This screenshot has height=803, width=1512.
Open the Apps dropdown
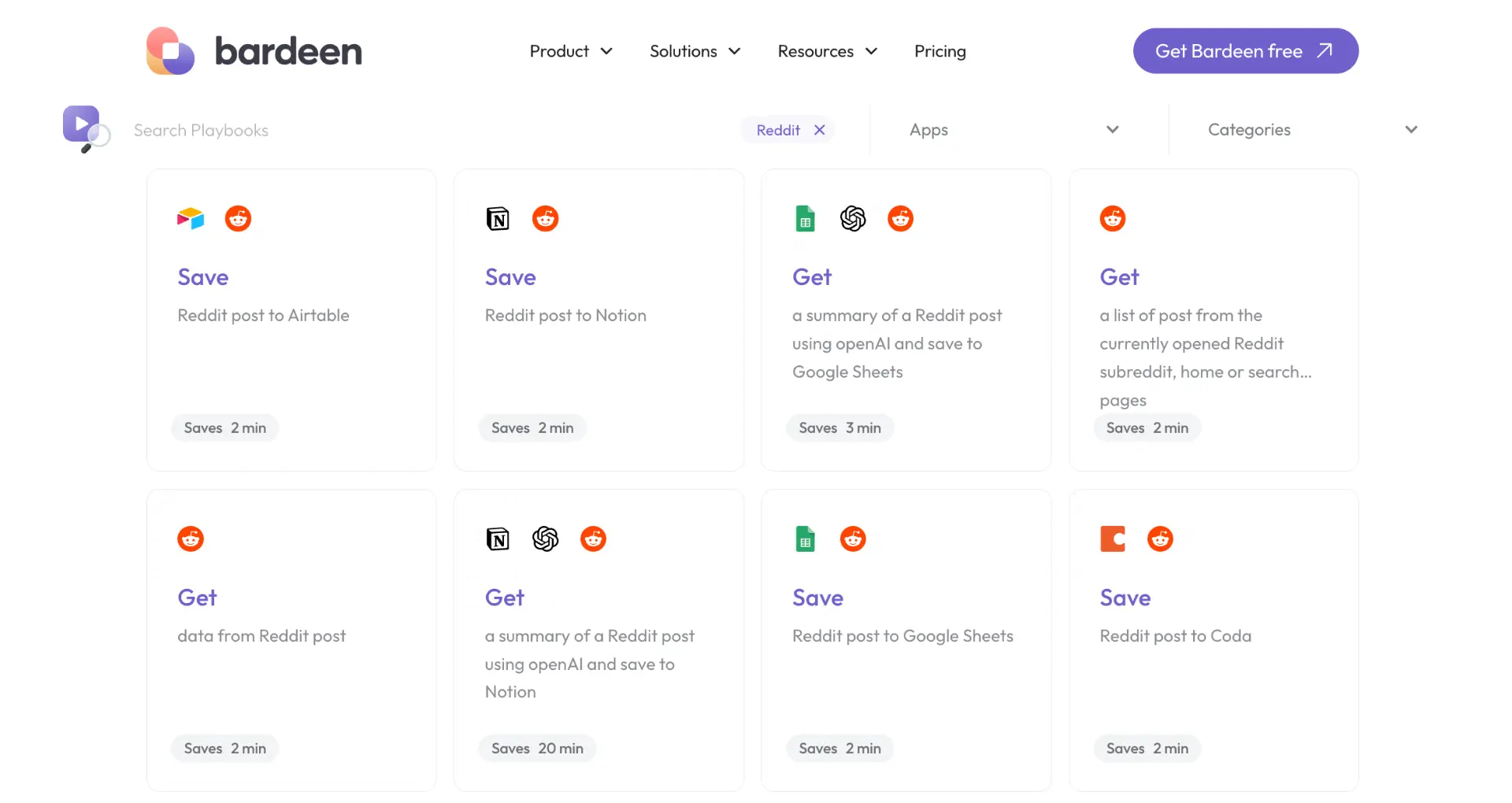(x=1014, y=130)
